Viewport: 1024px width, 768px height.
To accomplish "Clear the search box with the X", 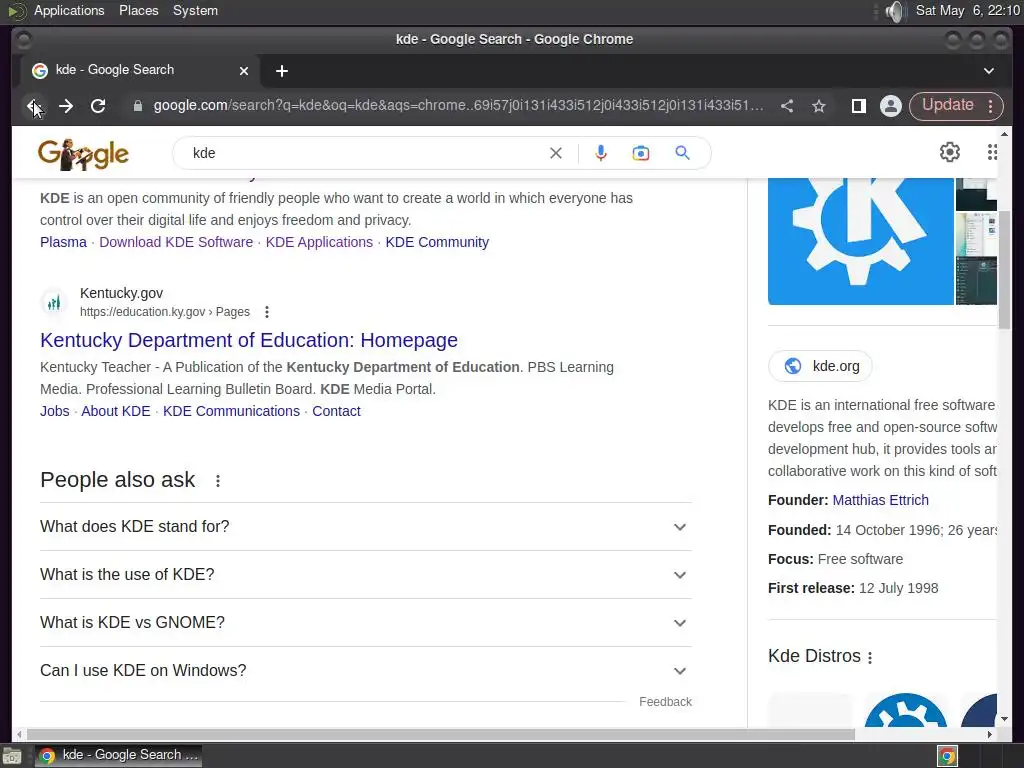I will tap(556, 153).
